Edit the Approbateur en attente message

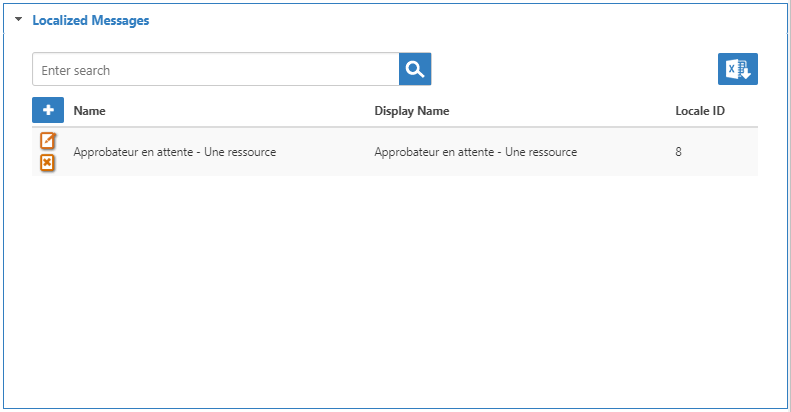tap(47, 141)
